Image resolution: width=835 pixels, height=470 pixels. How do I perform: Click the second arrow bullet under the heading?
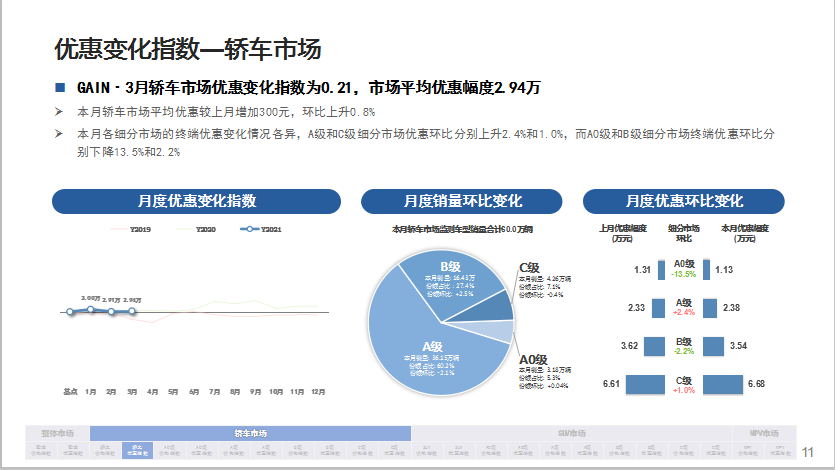click(59, 133)
